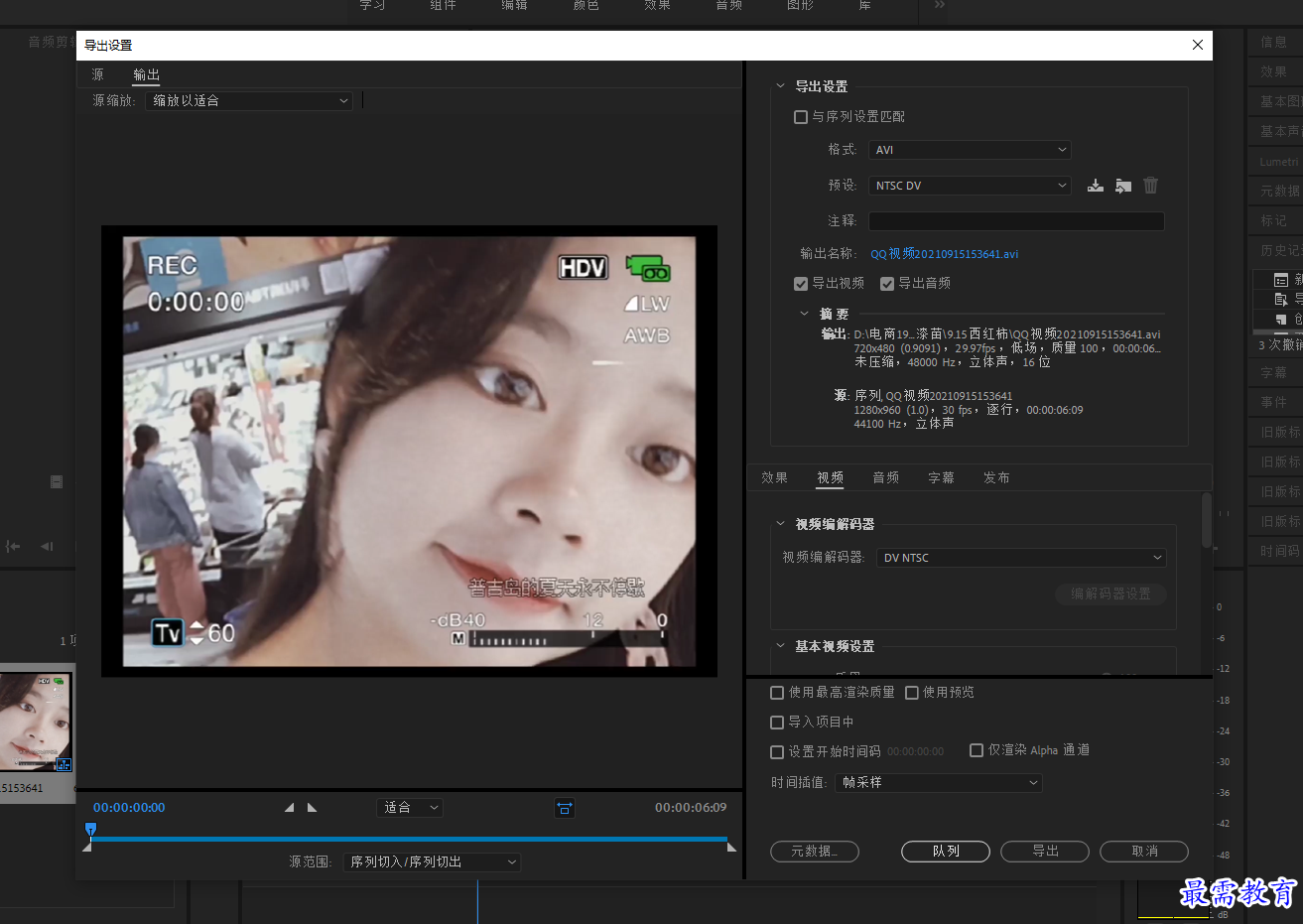Click the video preview image

coord(409,452)
